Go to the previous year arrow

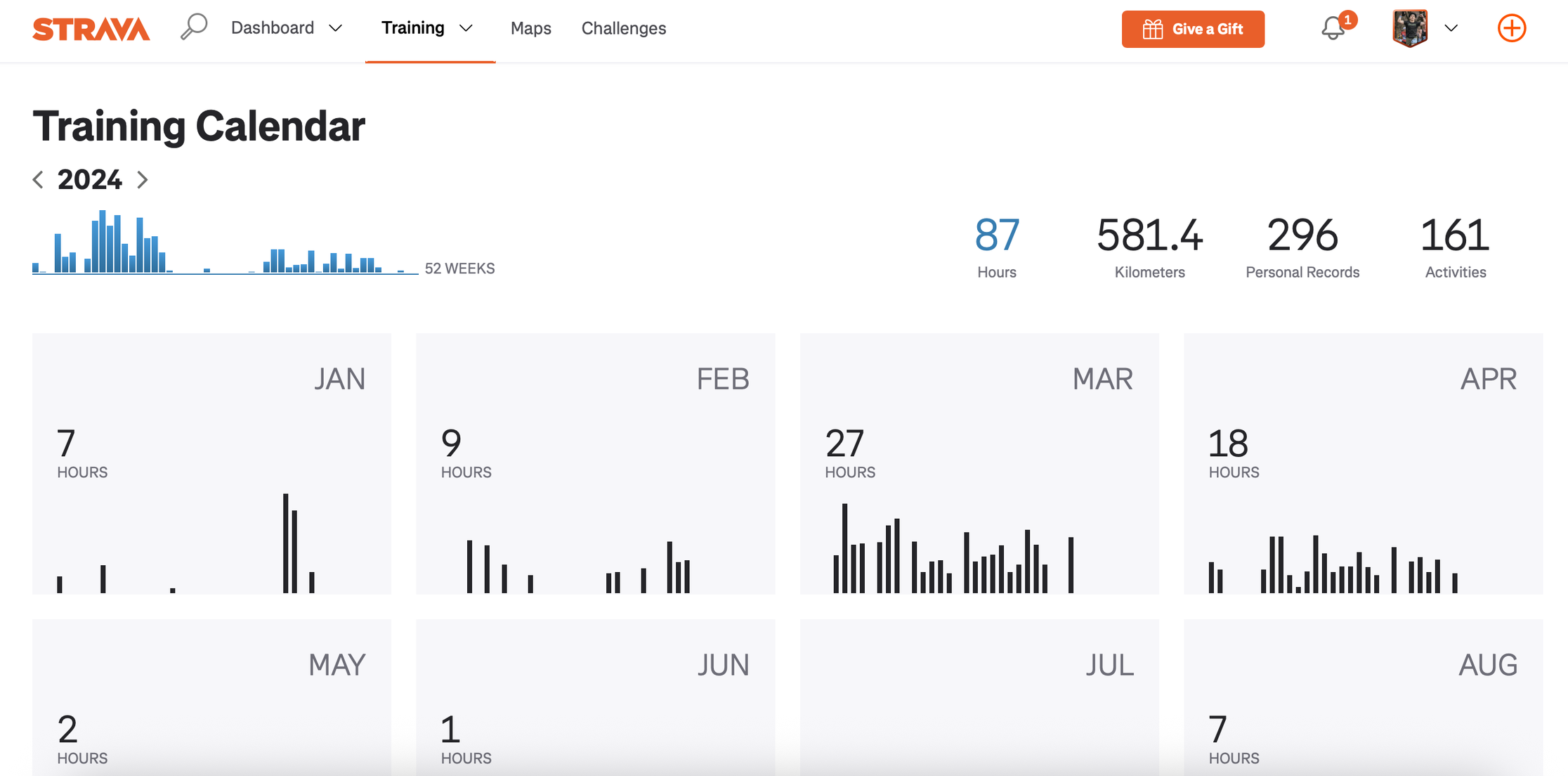(x=39, y=180)
